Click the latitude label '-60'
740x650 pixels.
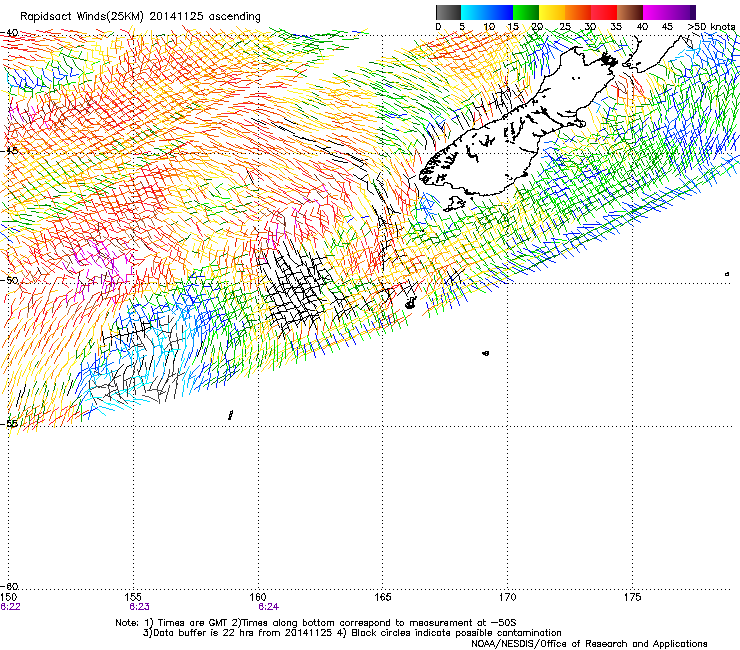click(x=9, y=587)
